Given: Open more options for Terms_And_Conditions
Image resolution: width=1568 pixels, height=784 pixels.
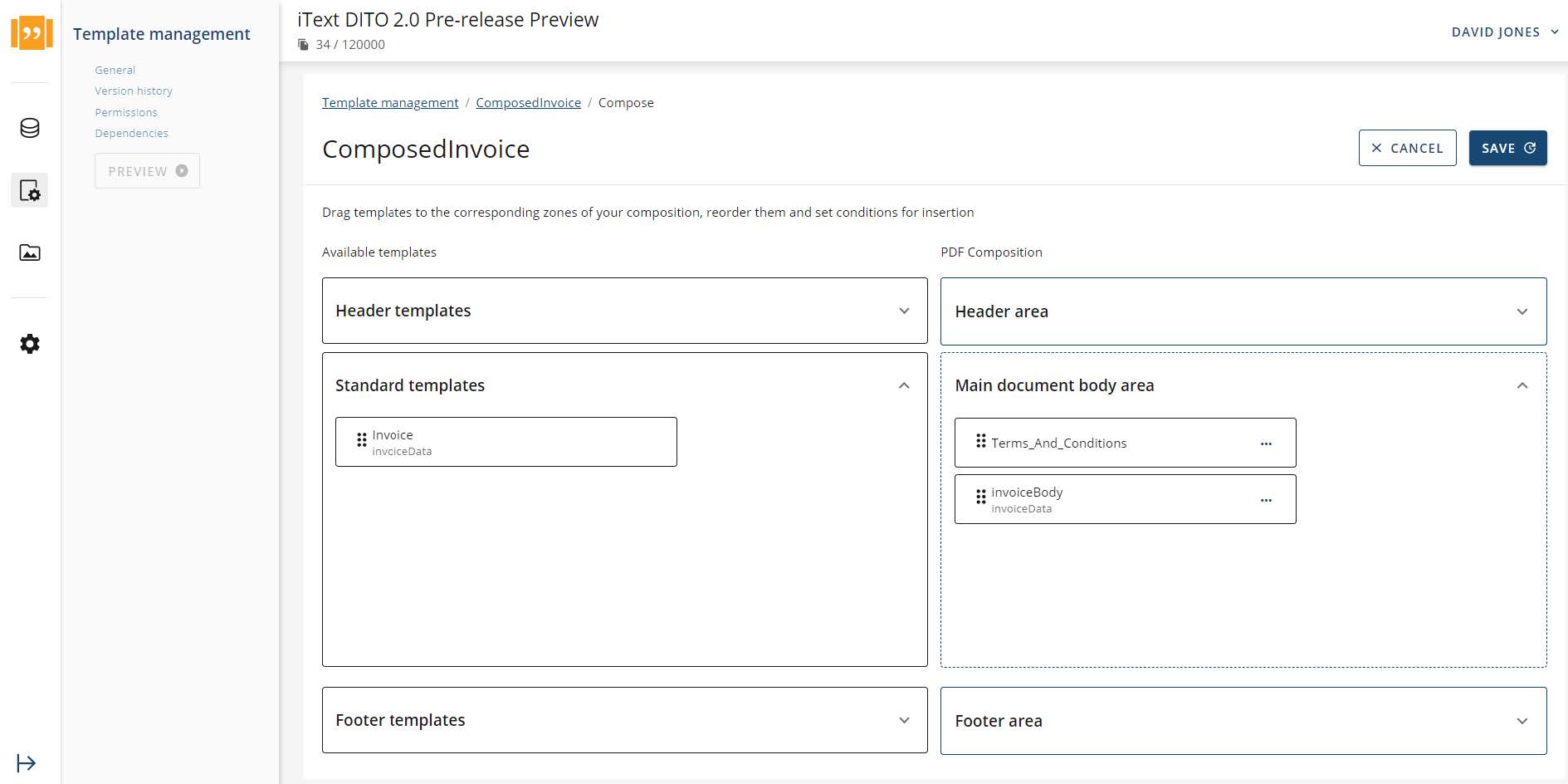Looking at the screenshot, I should pos(1265,443).
